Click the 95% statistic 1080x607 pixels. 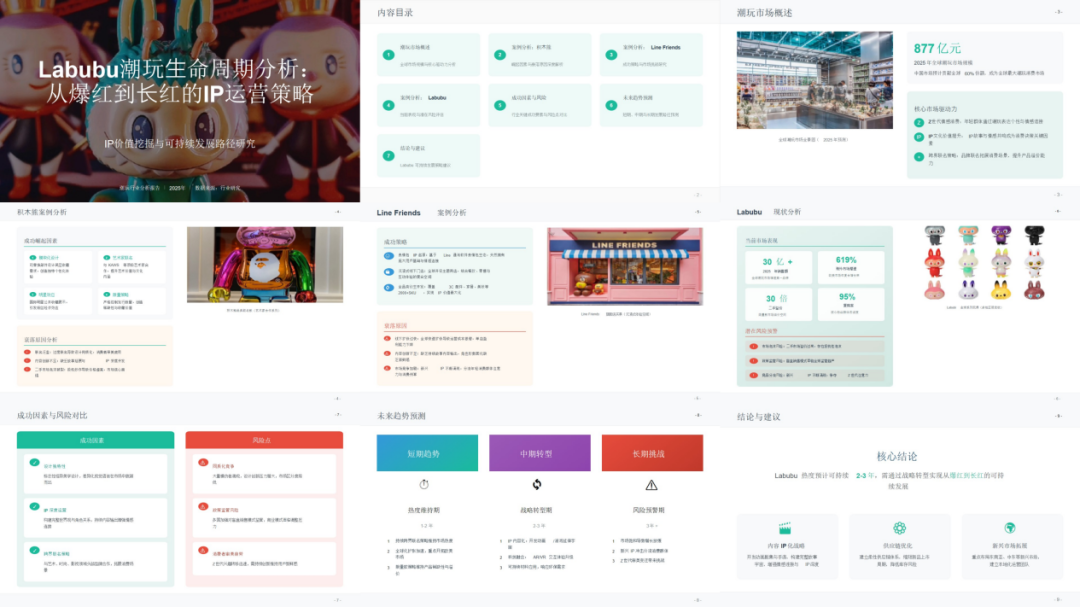(847, 297)
